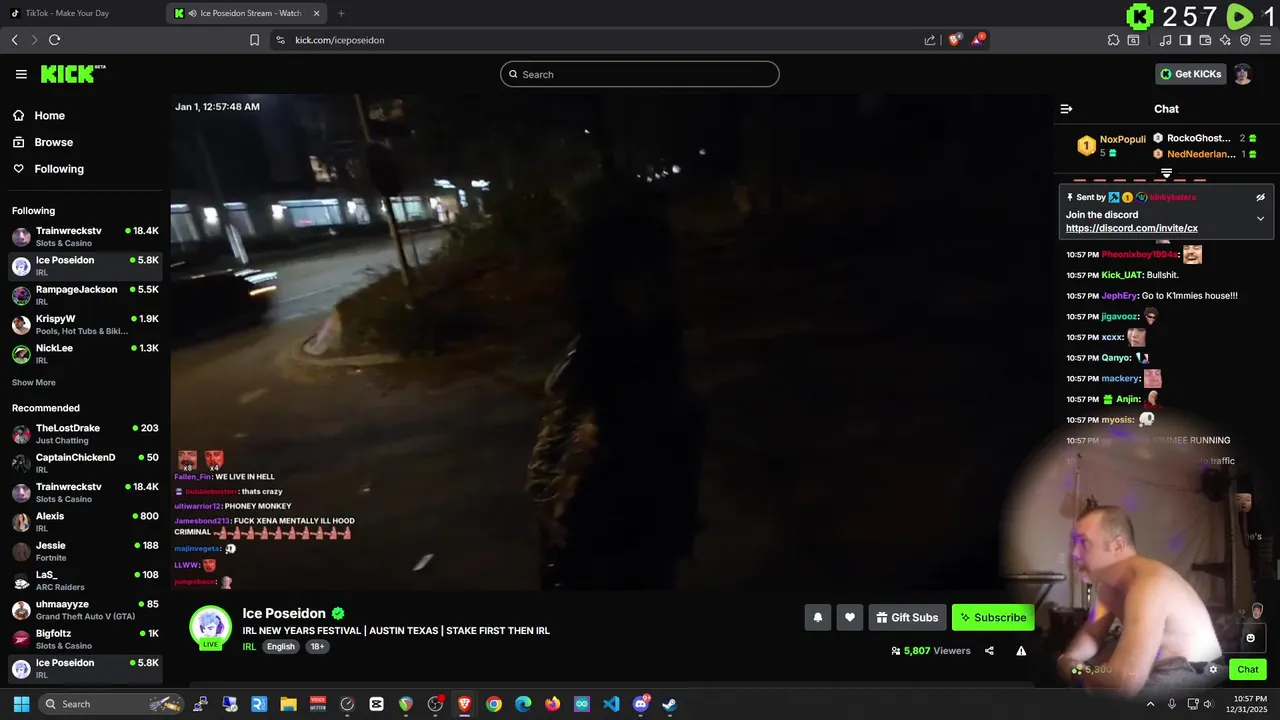Bookmark this page
This screenshot has height=720, width=1280.
click(x=254, y=40)
